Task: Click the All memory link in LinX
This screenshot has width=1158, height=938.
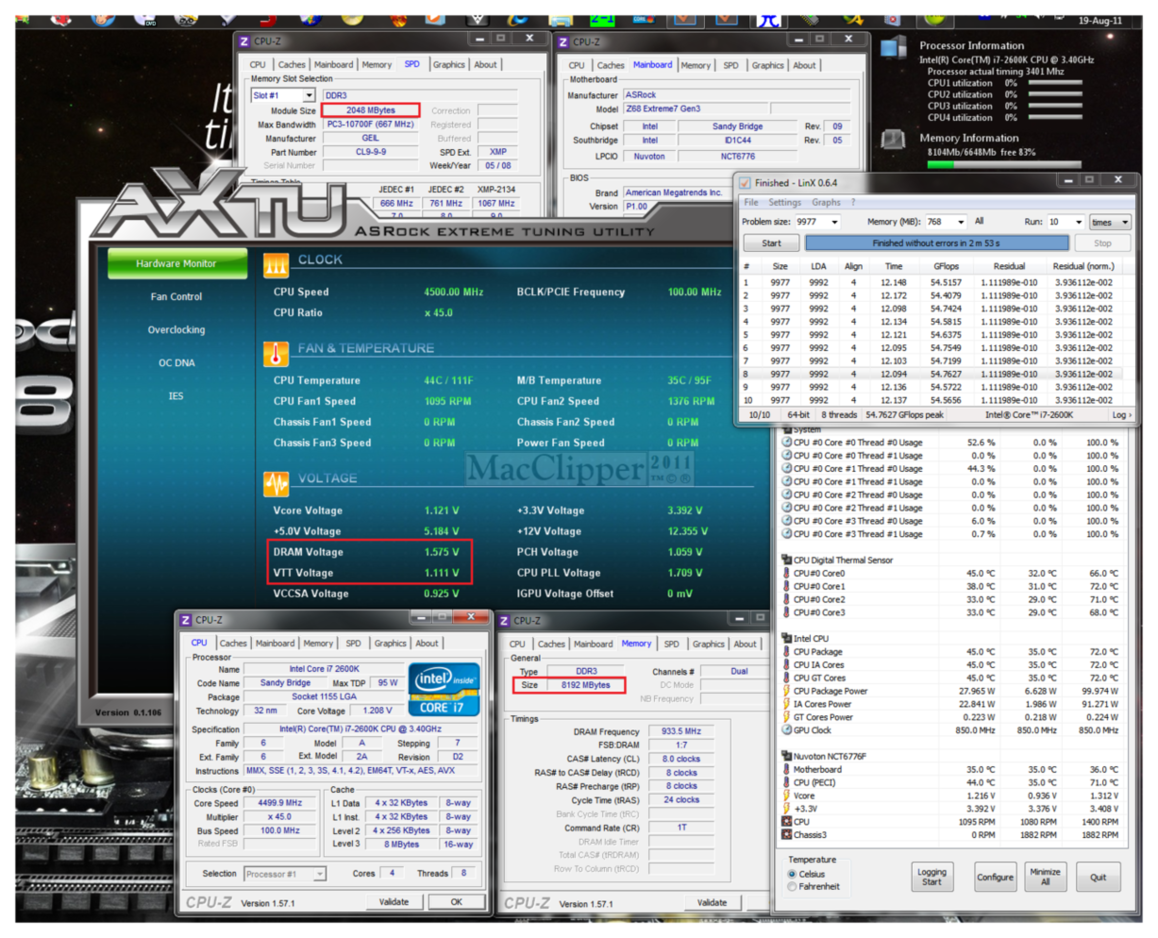Action: point(979,221)
